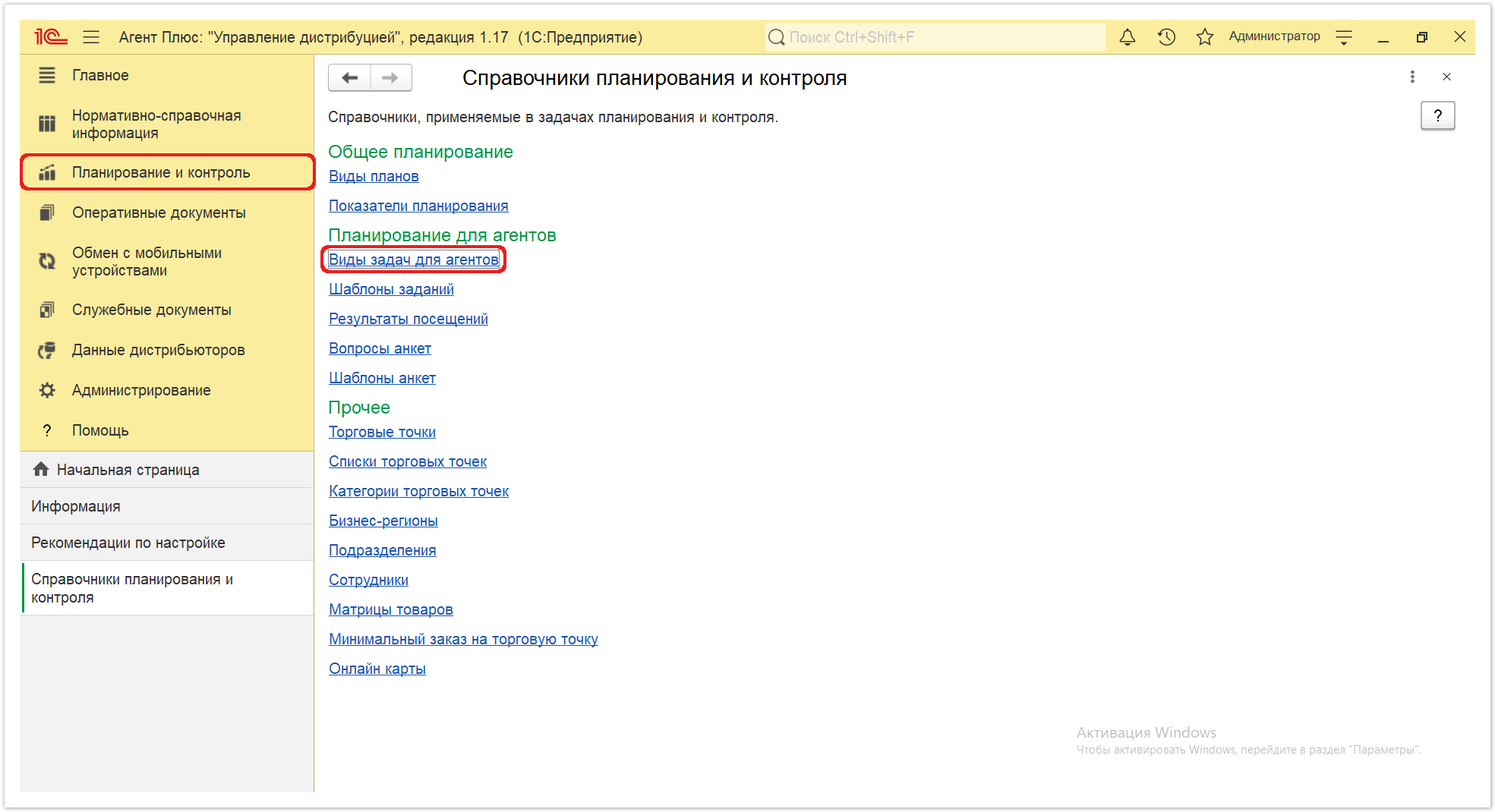The image size is (1495, 812).
Task: Click the Администрирование gear icon
Action: (x=47, y=390)
